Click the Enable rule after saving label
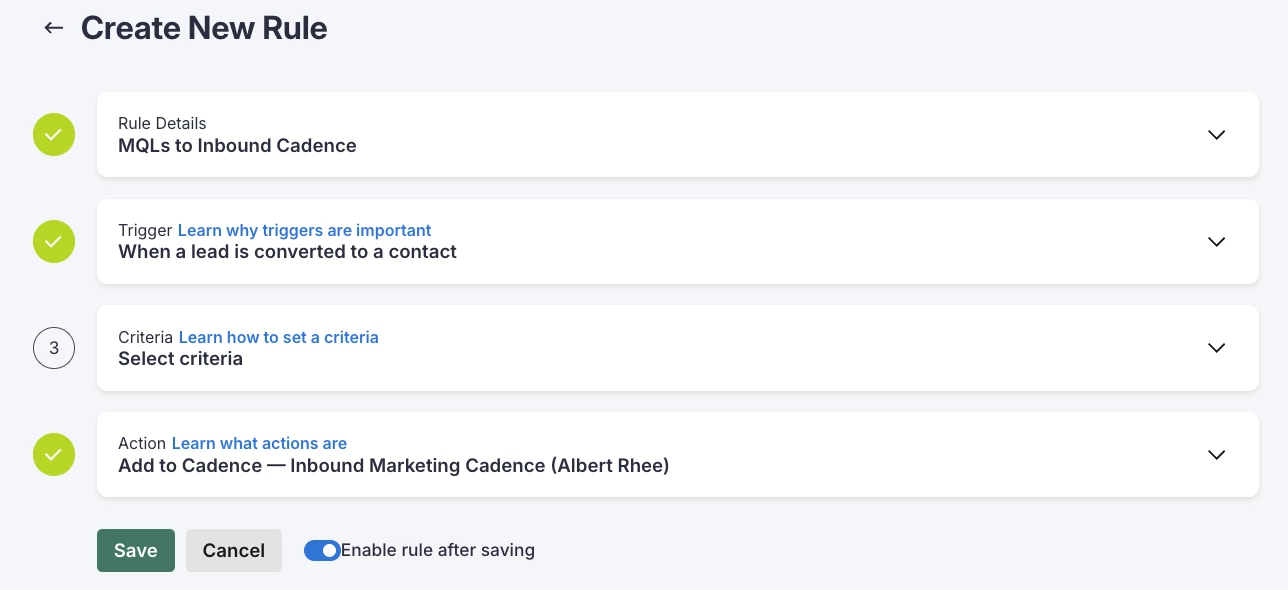Screen dimensions: 1288x590 438,550
